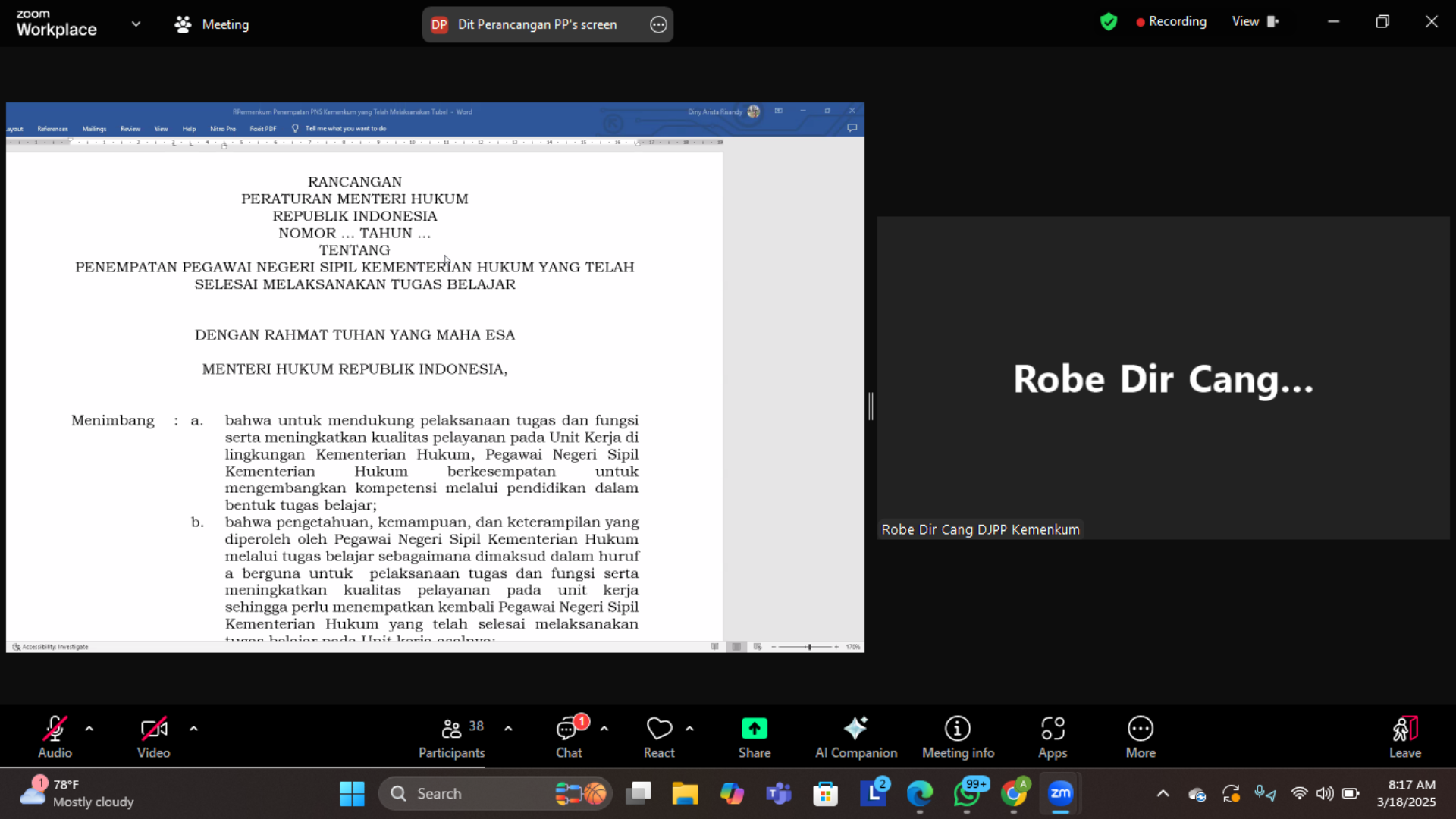Show hidden system tray icons
The width and height of the screenshot is (1456, 819).
pyautogui.click(x=1163, y=793)
